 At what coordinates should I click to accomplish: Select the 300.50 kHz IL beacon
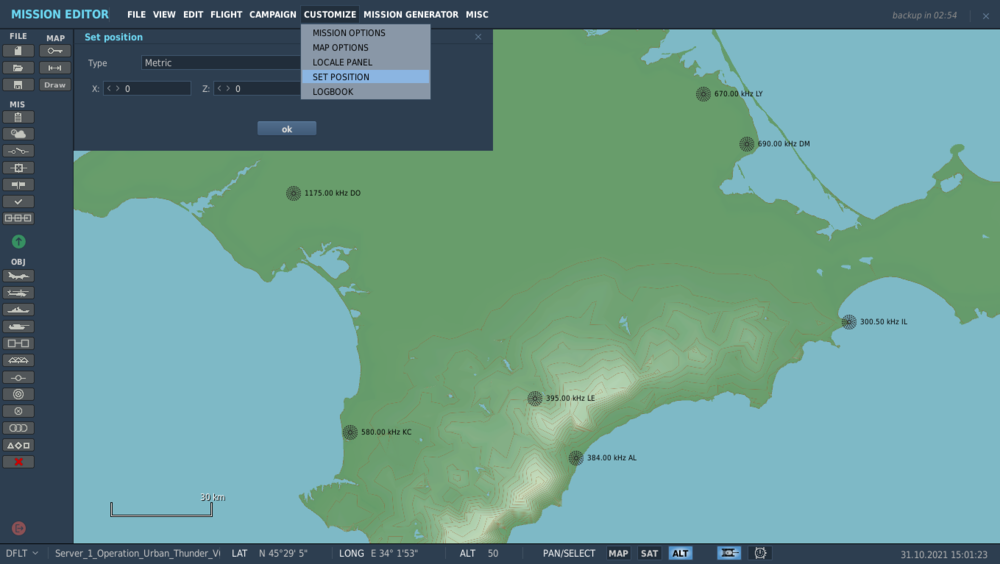[x=849, y=322]
